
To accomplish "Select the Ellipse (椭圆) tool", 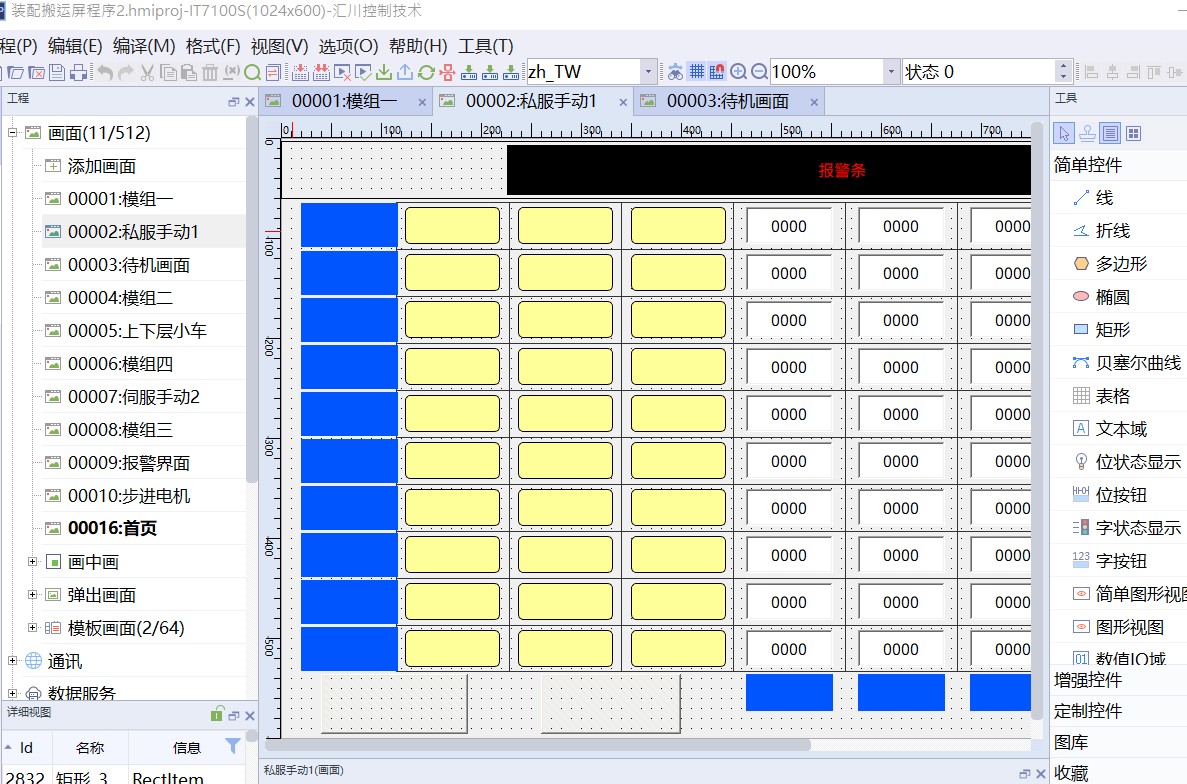I will point(1112,297).
